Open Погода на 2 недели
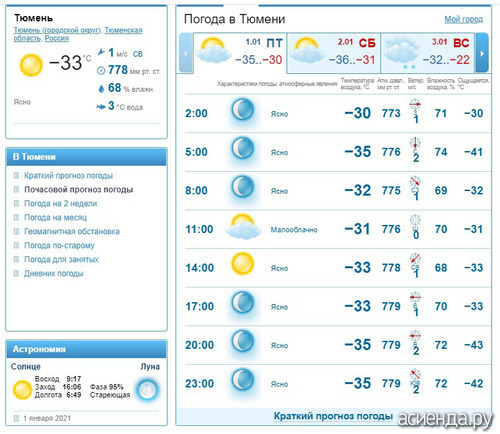The image size is (500, 434). pos(61,203)
